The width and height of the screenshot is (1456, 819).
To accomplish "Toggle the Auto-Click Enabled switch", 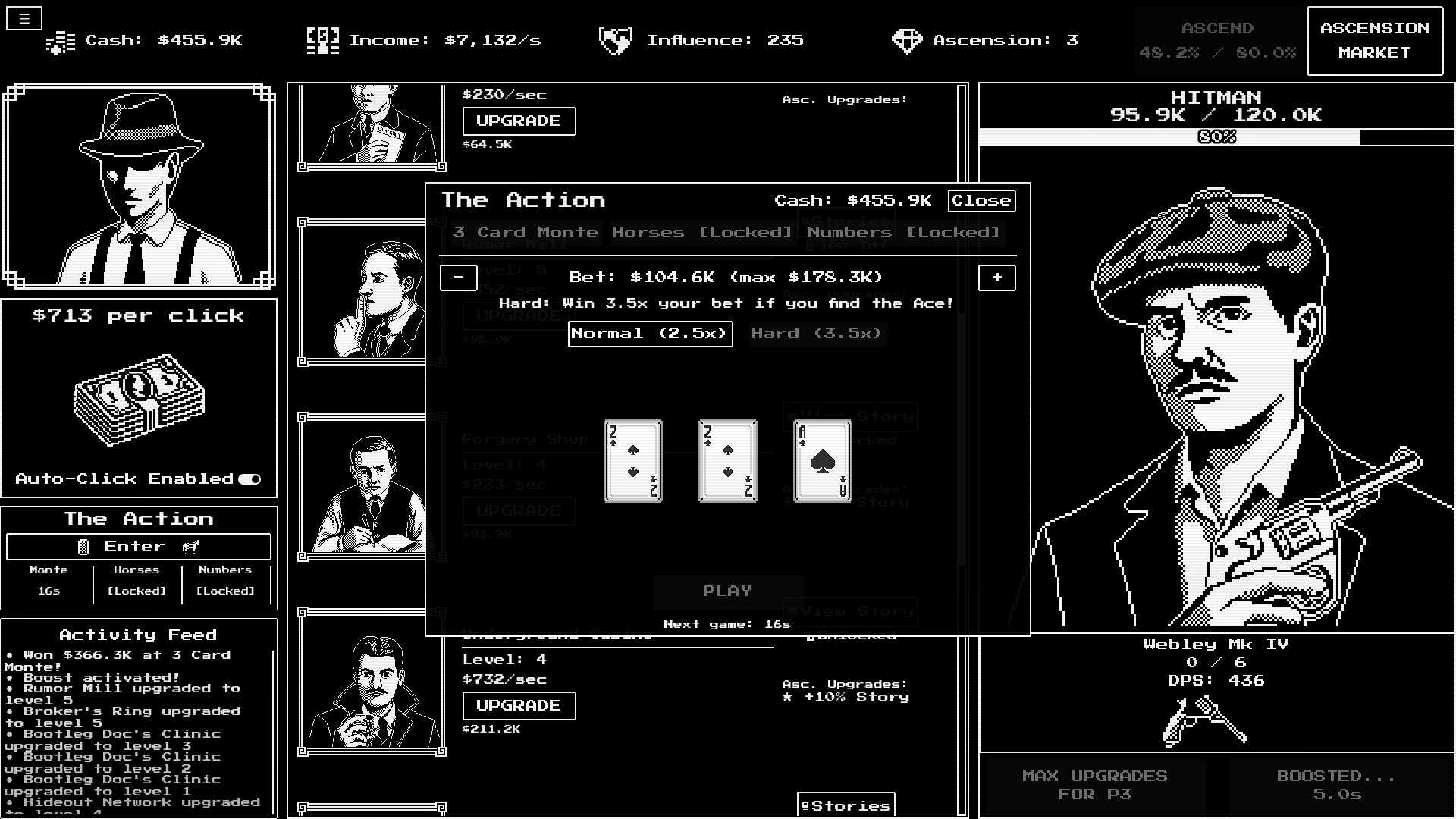I will point(249,479).
